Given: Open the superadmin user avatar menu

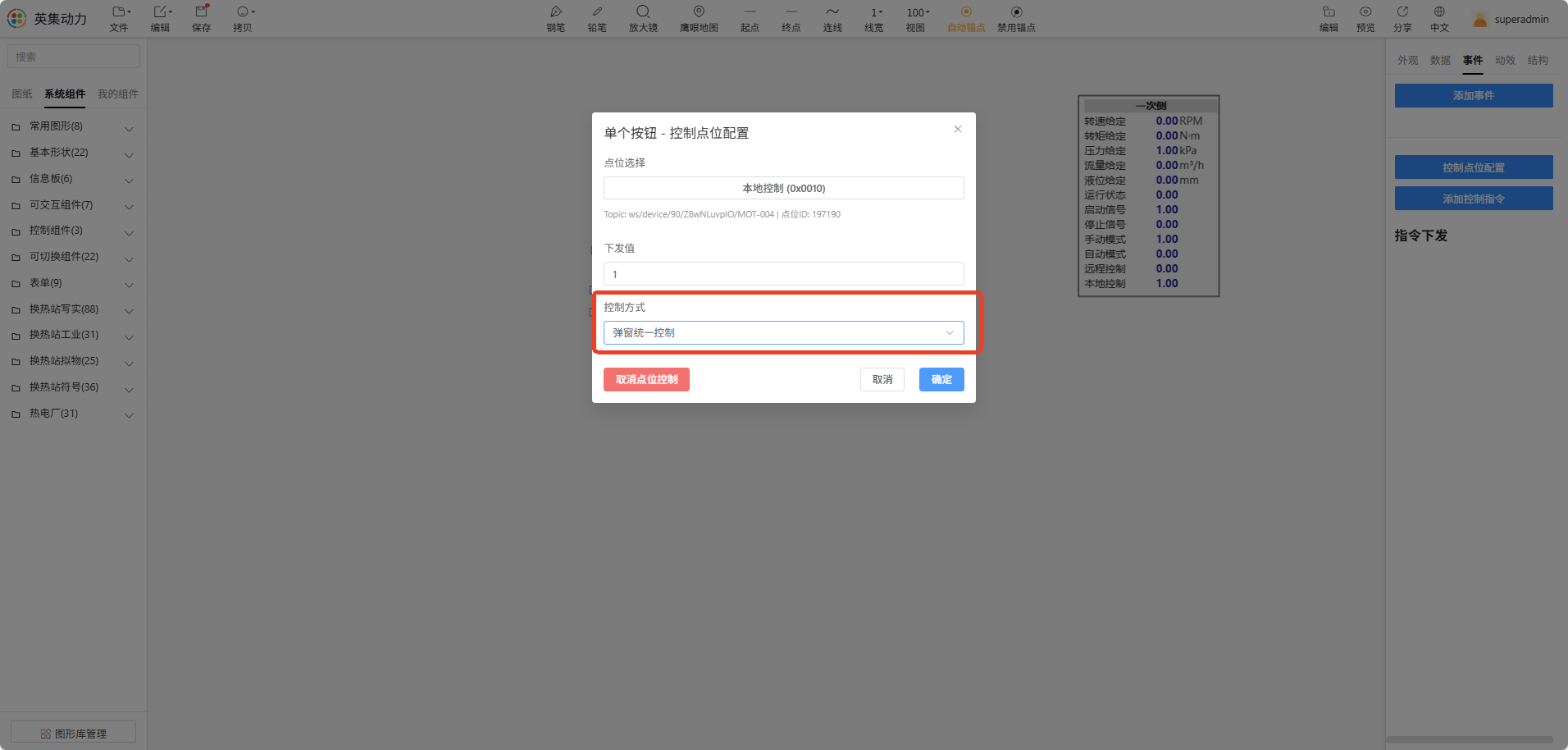Looking at the screenshot, I should (1511, 19).
